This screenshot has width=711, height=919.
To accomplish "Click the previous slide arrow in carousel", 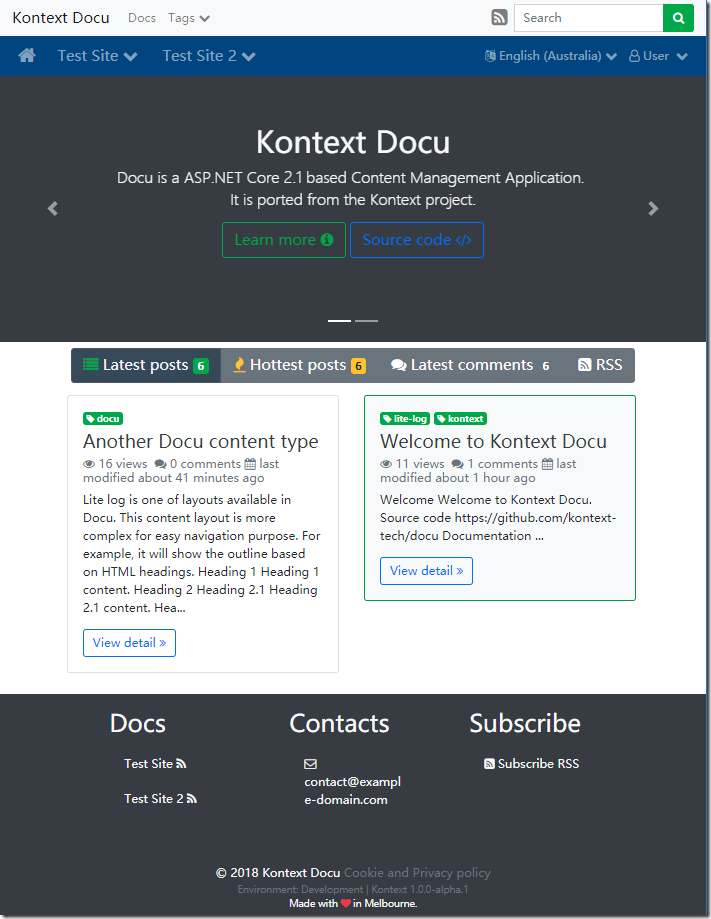I will click(x=53, y=209).
